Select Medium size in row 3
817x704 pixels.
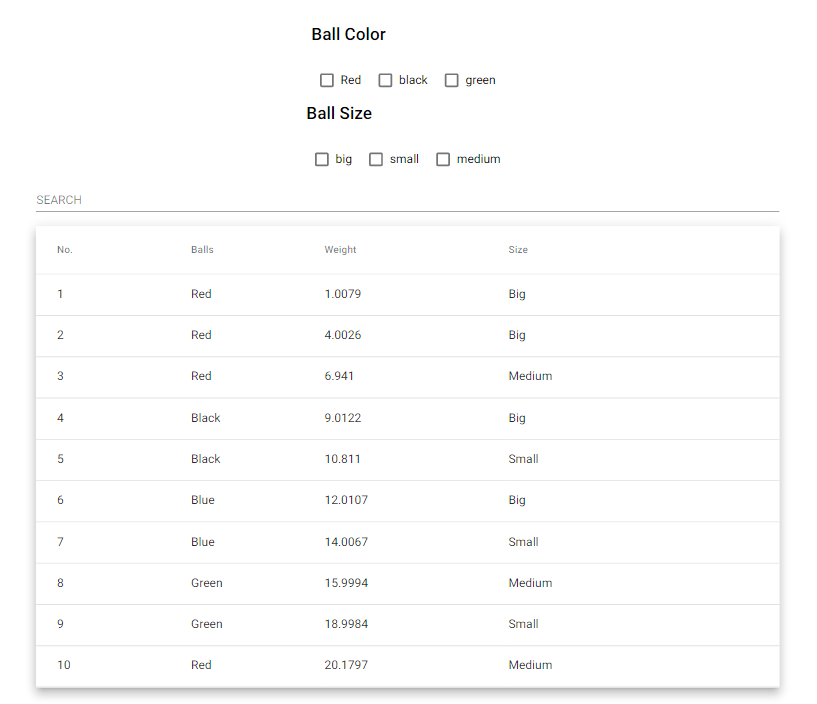point(530,376)
